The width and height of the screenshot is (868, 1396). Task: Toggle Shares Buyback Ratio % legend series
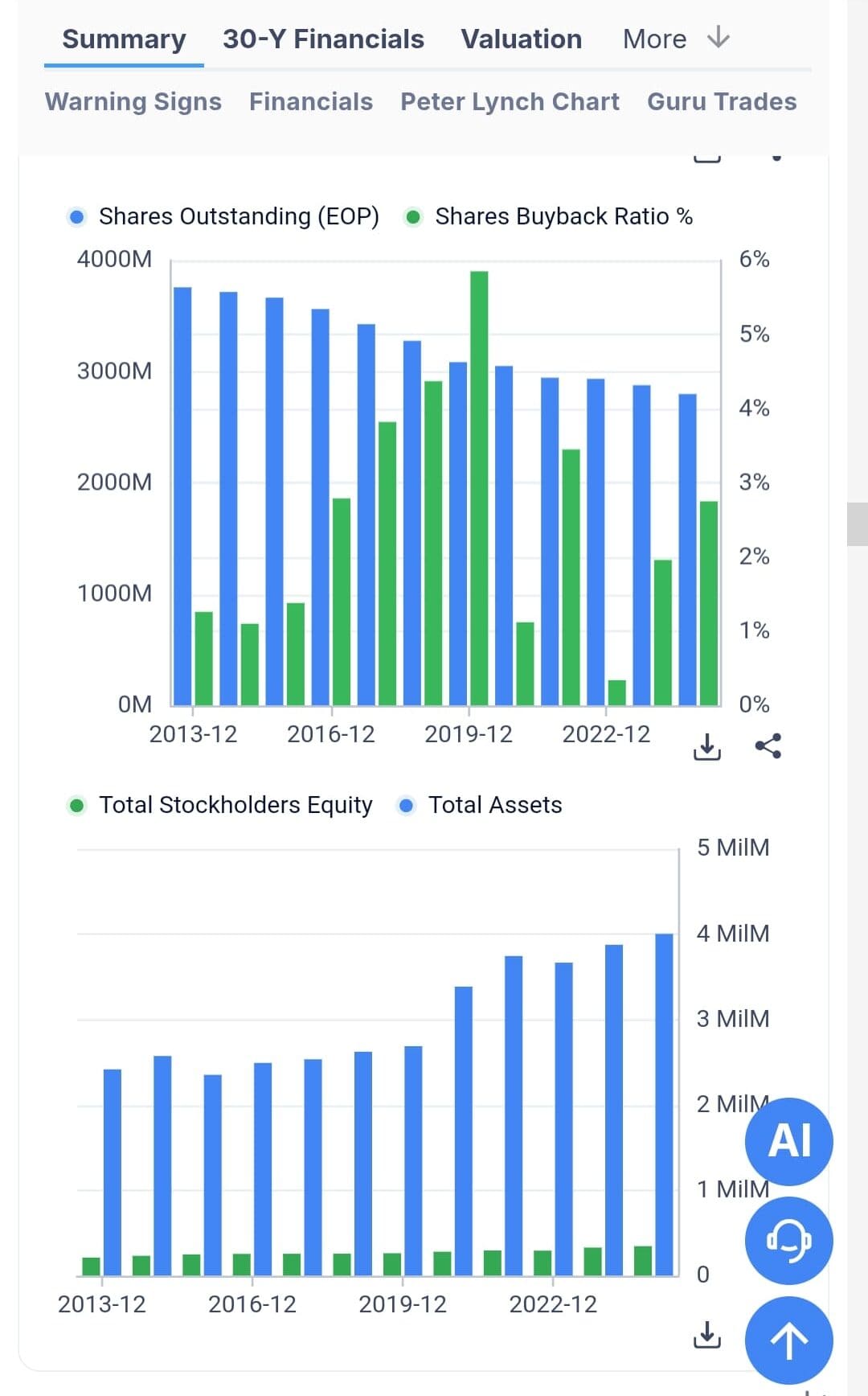coord(549,217)
